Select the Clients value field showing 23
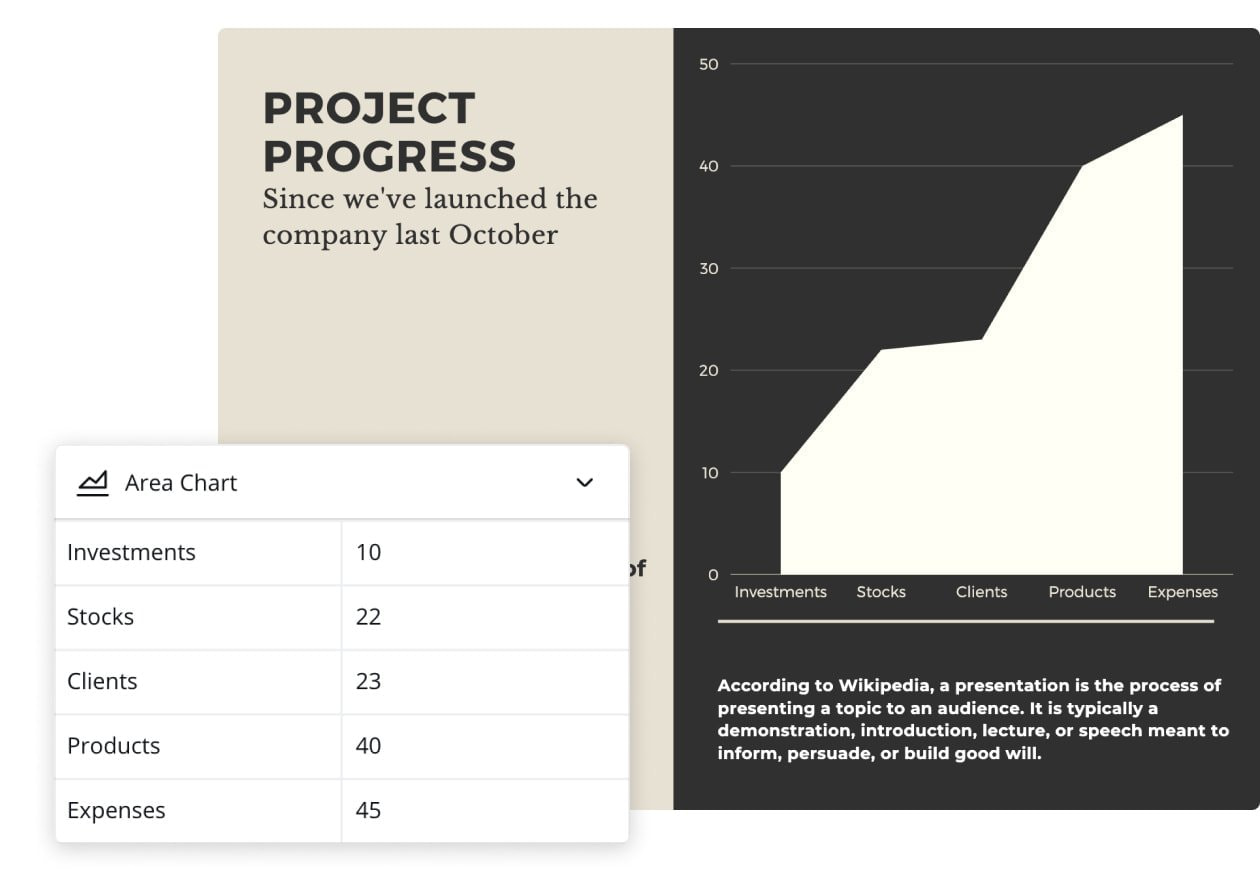The width and height of the screenshot is (1260, 880). coord(369,681)
